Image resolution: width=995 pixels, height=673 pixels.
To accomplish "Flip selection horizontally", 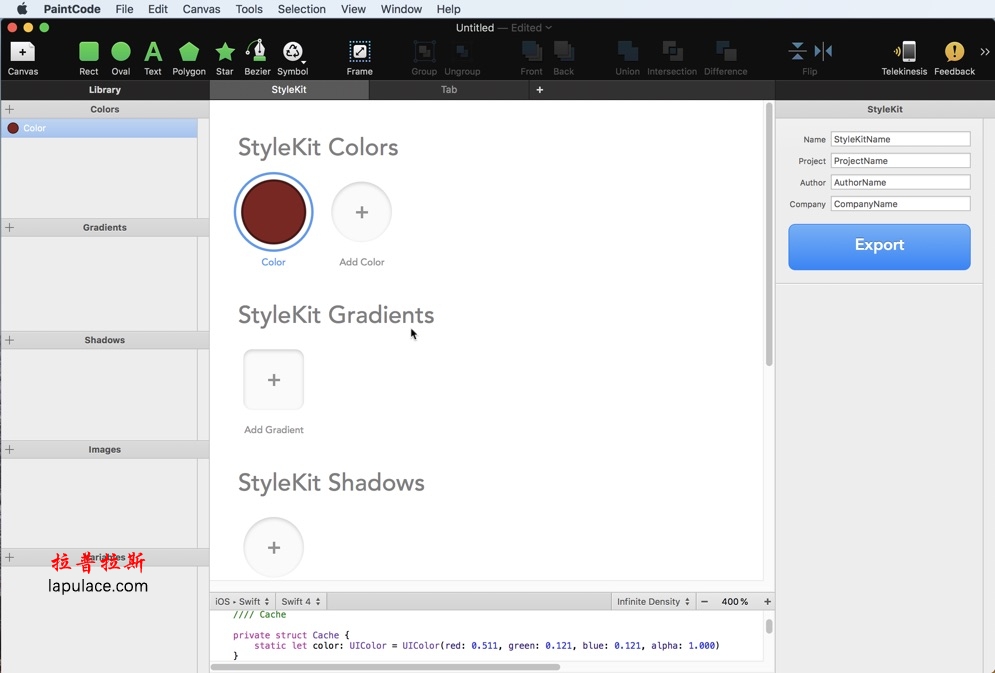I will point(823,51).
